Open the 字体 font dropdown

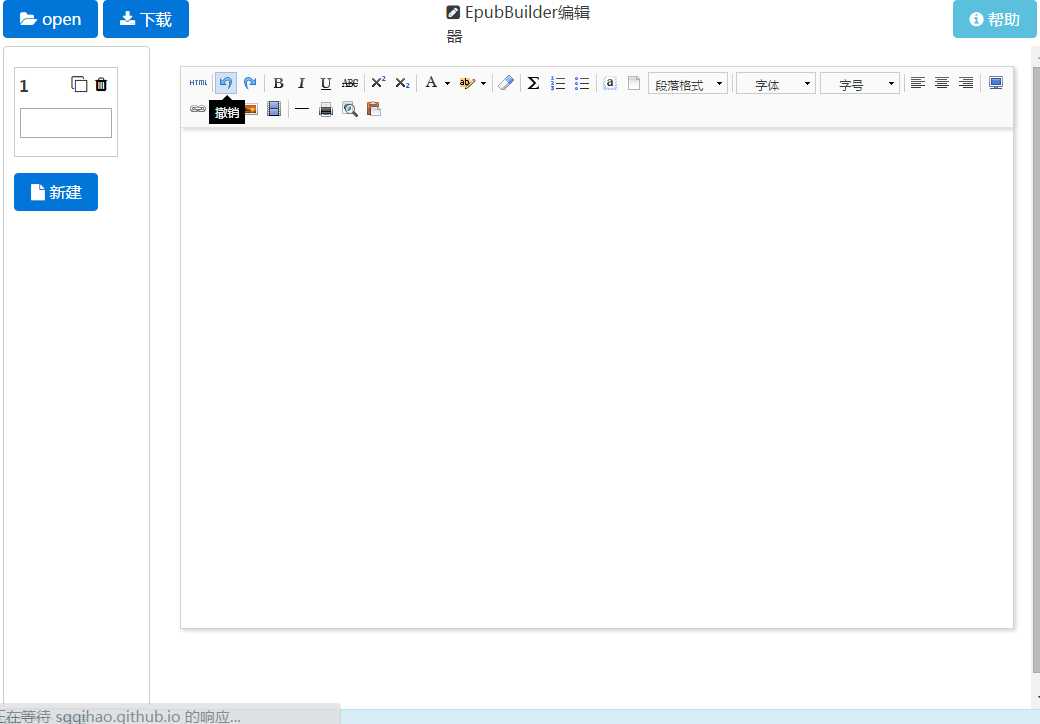tap(776, 84)
